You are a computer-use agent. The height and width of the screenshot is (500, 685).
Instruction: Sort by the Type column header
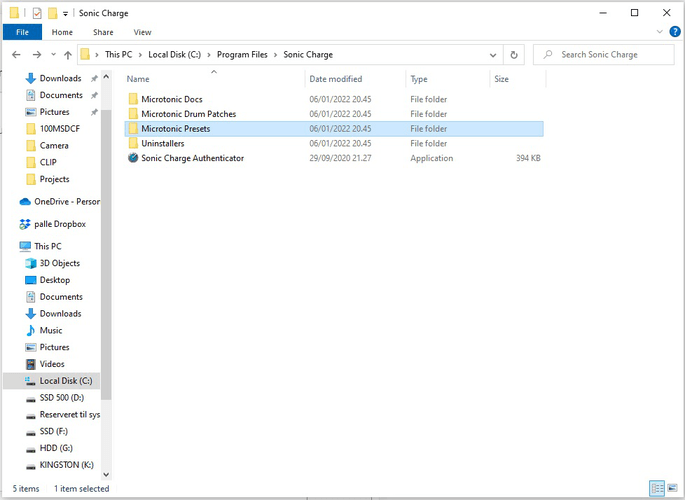point(419,79)
